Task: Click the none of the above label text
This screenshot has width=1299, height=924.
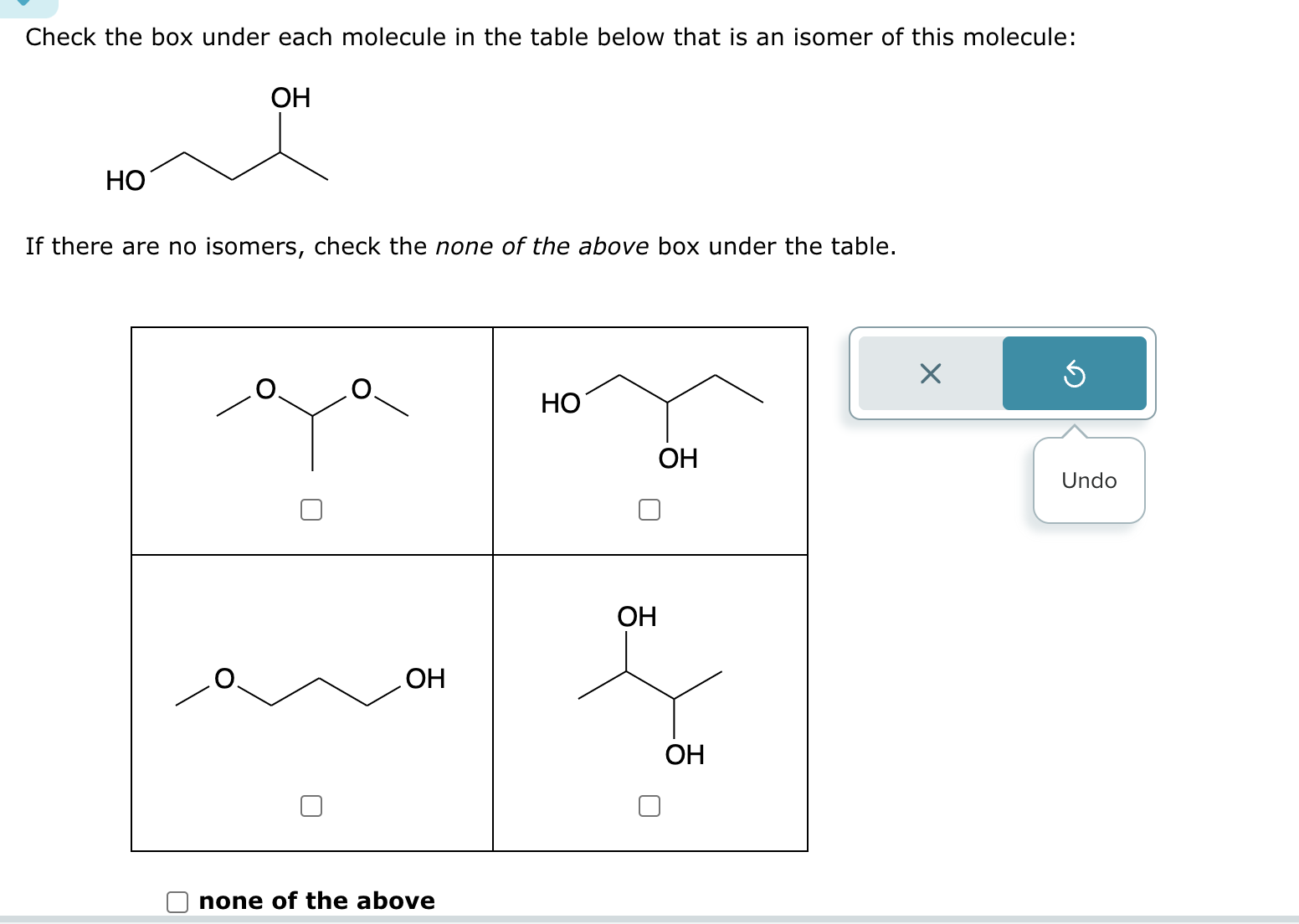Action: (x=316, y=901)
